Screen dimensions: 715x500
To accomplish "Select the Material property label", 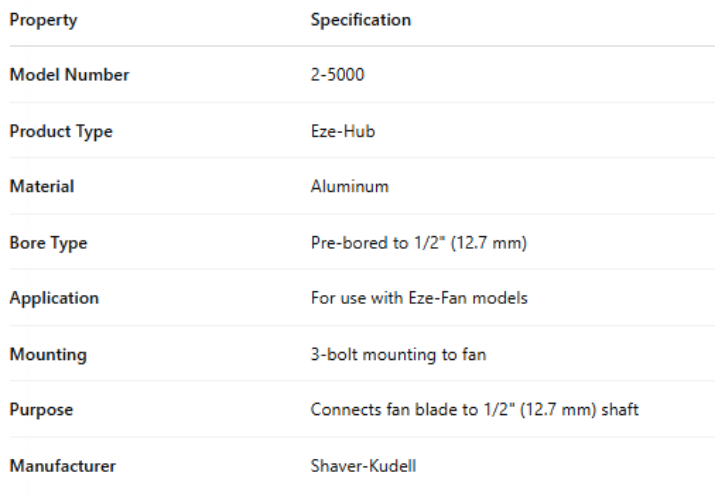I will click(42, 186).
